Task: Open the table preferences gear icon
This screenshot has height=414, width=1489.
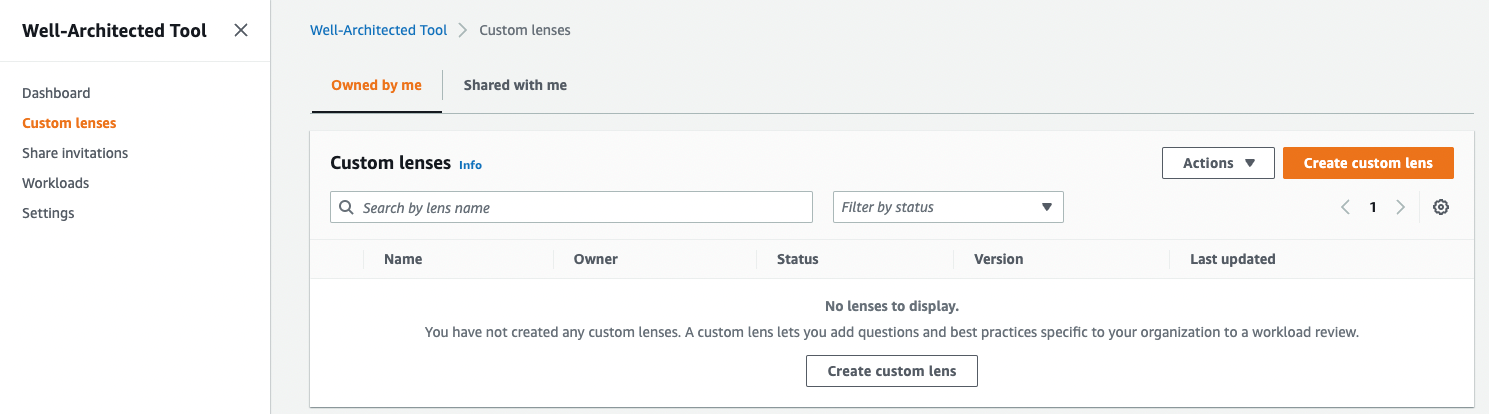Action: 1441,207
